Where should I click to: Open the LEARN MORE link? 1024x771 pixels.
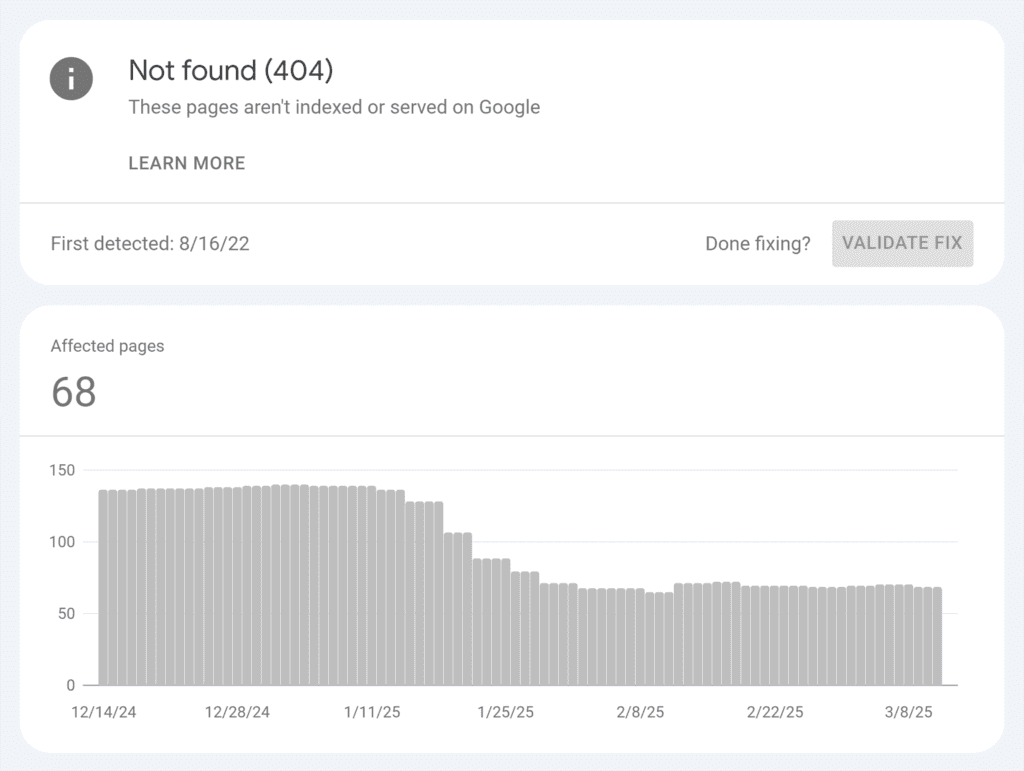coord(186,163)
